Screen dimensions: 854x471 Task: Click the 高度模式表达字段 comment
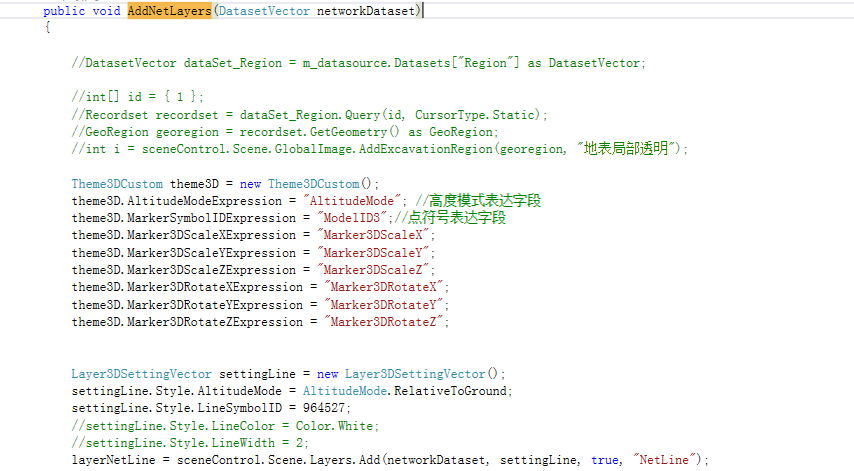coord(478,201)
